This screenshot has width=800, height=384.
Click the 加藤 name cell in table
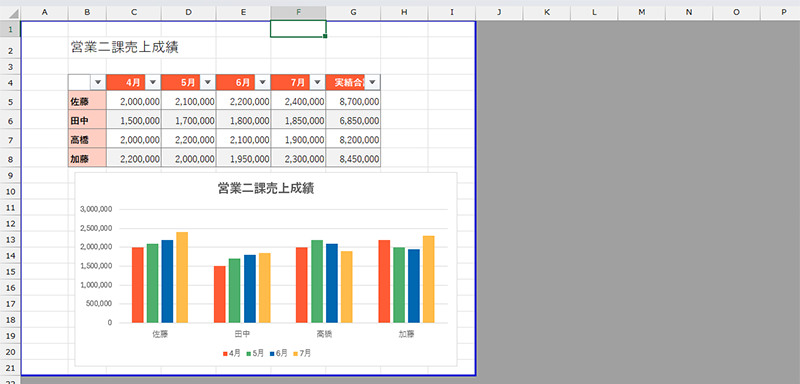(87, 159)
